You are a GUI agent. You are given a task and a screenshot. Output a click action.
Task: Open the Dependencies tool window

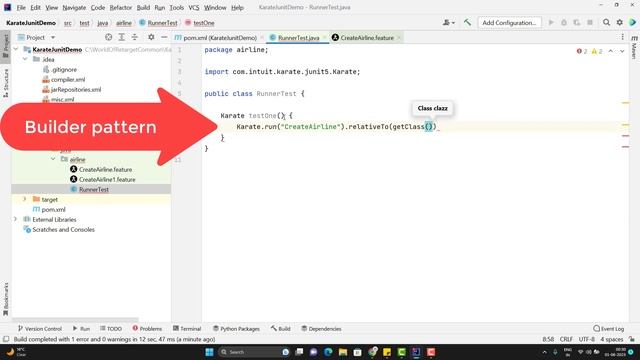point(321,329)
